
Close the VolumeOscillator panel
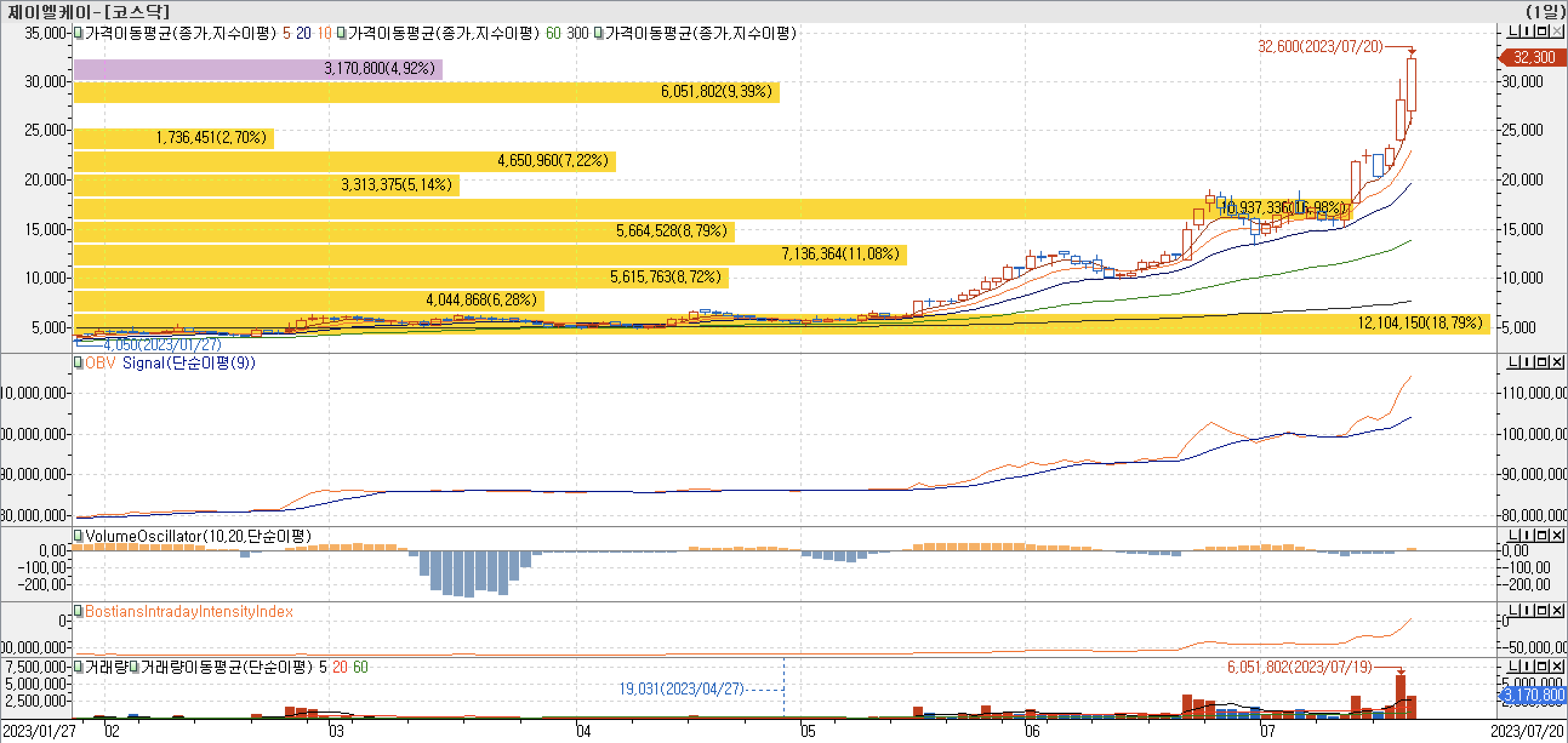pos(1557,535)
